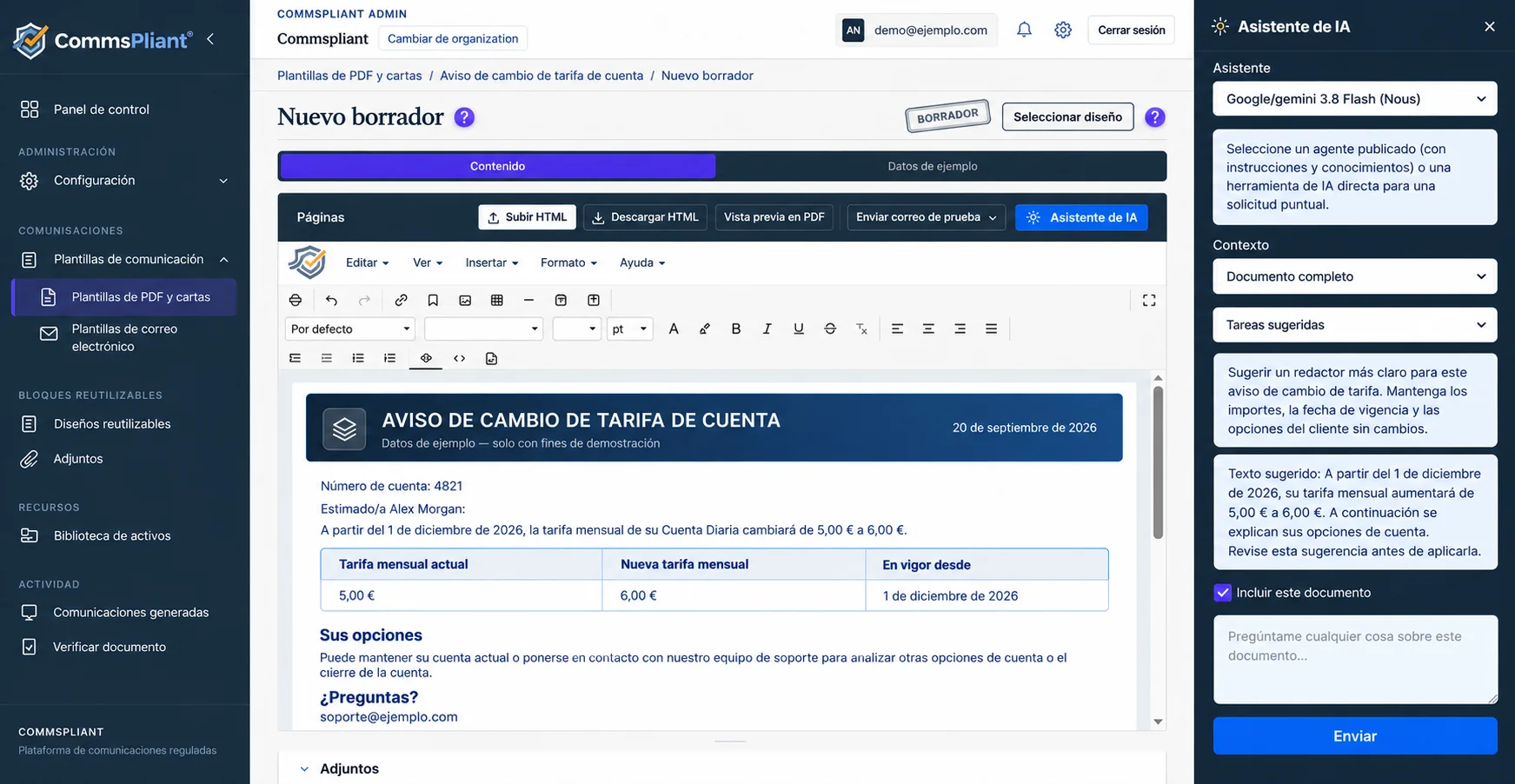The height and width of the screenshot is (784, 1515).
Task: Center-align the text
Action: coord(928,329)
